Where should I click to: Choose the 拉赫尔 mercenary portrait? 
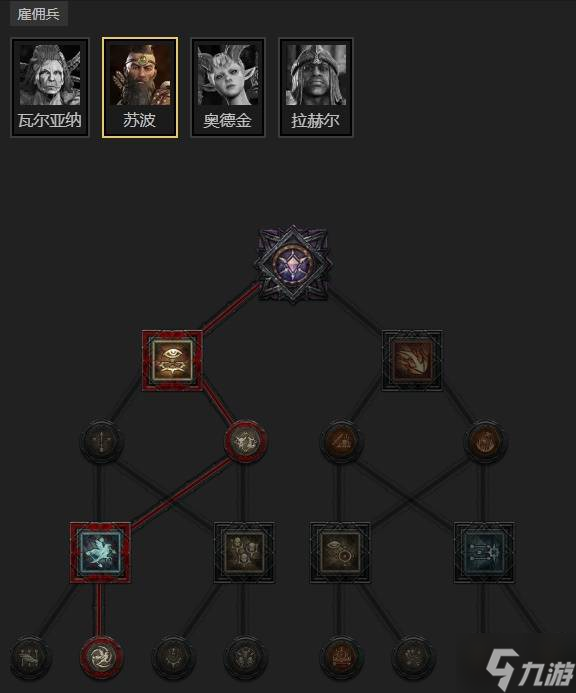[x=316, y=88]
